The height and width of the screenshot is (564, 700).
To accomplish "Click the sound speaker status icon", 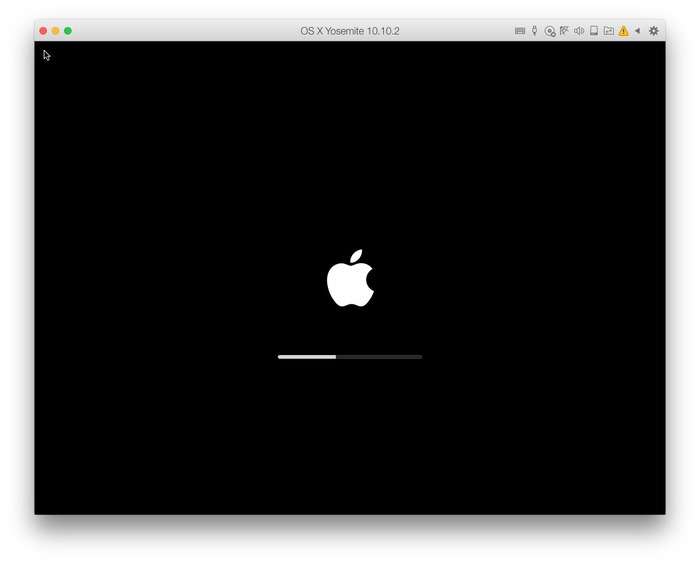I will (579, 31).
